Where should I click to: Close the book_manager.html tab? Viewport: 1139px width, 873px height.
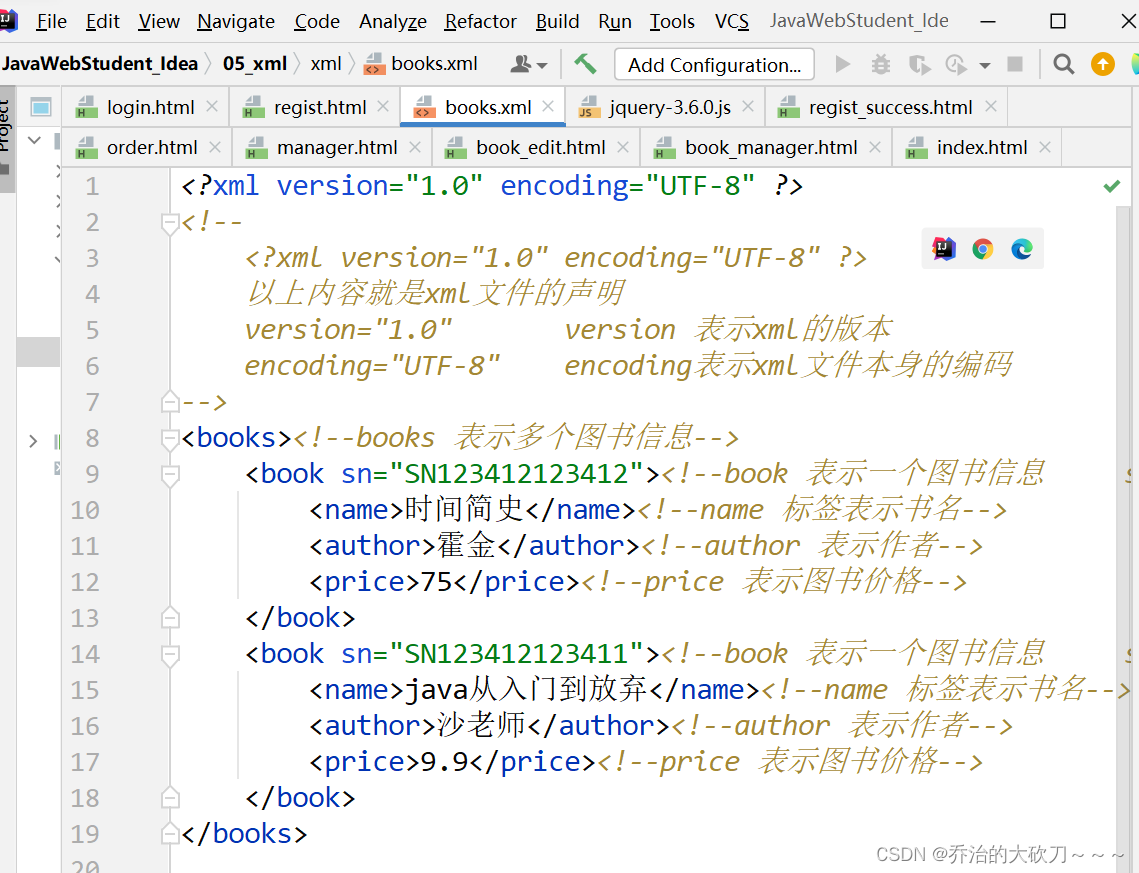tap(875, 147)
